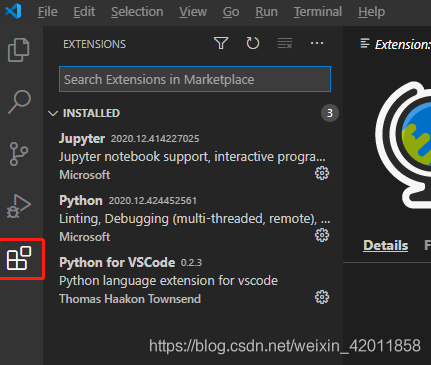Click Microsoft publisher under Python

[85, 237]
